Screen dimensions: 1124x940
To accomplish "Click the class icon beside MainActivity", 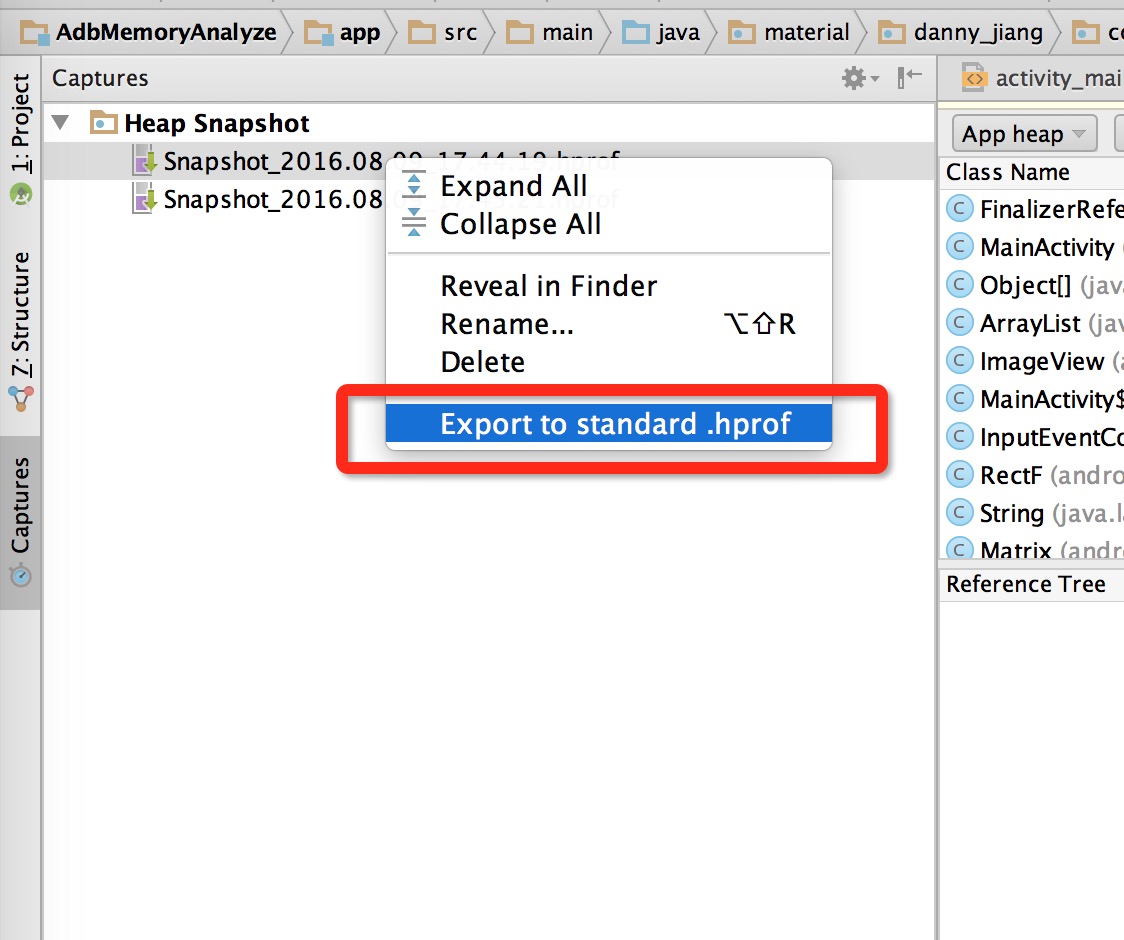I will tap(959, 247).
